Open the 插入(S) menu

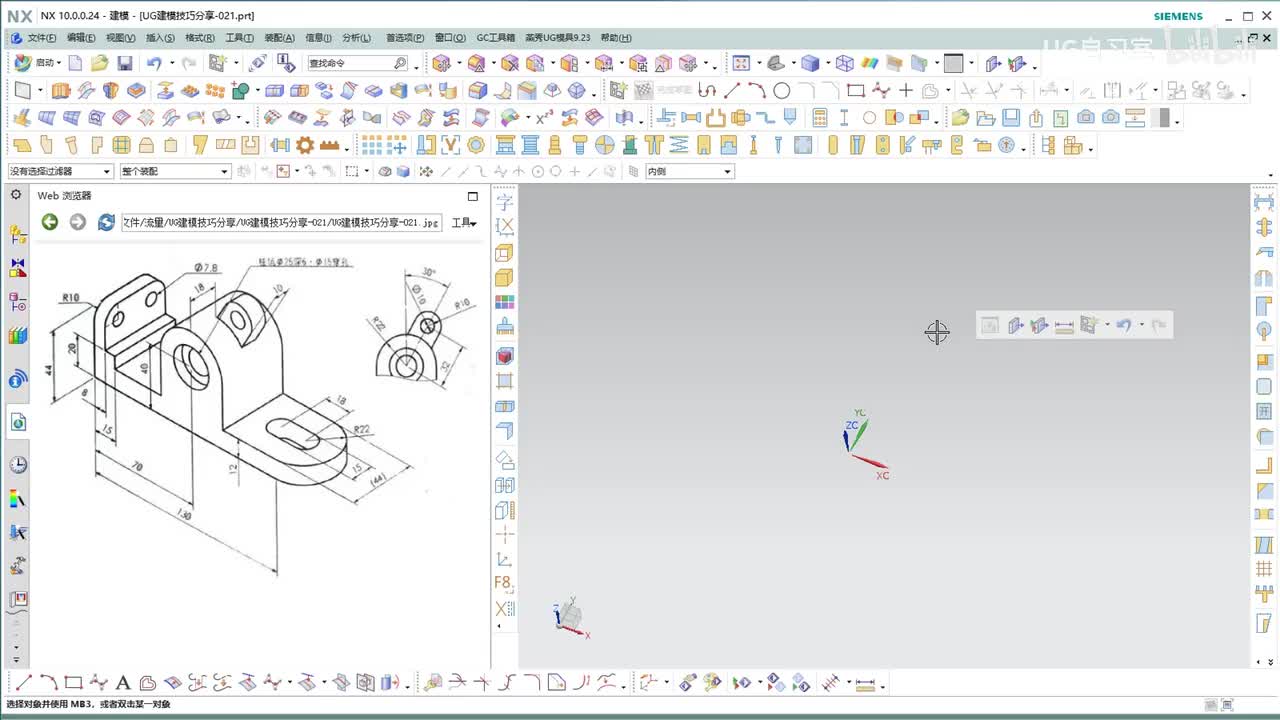click(x=160, y=38)
